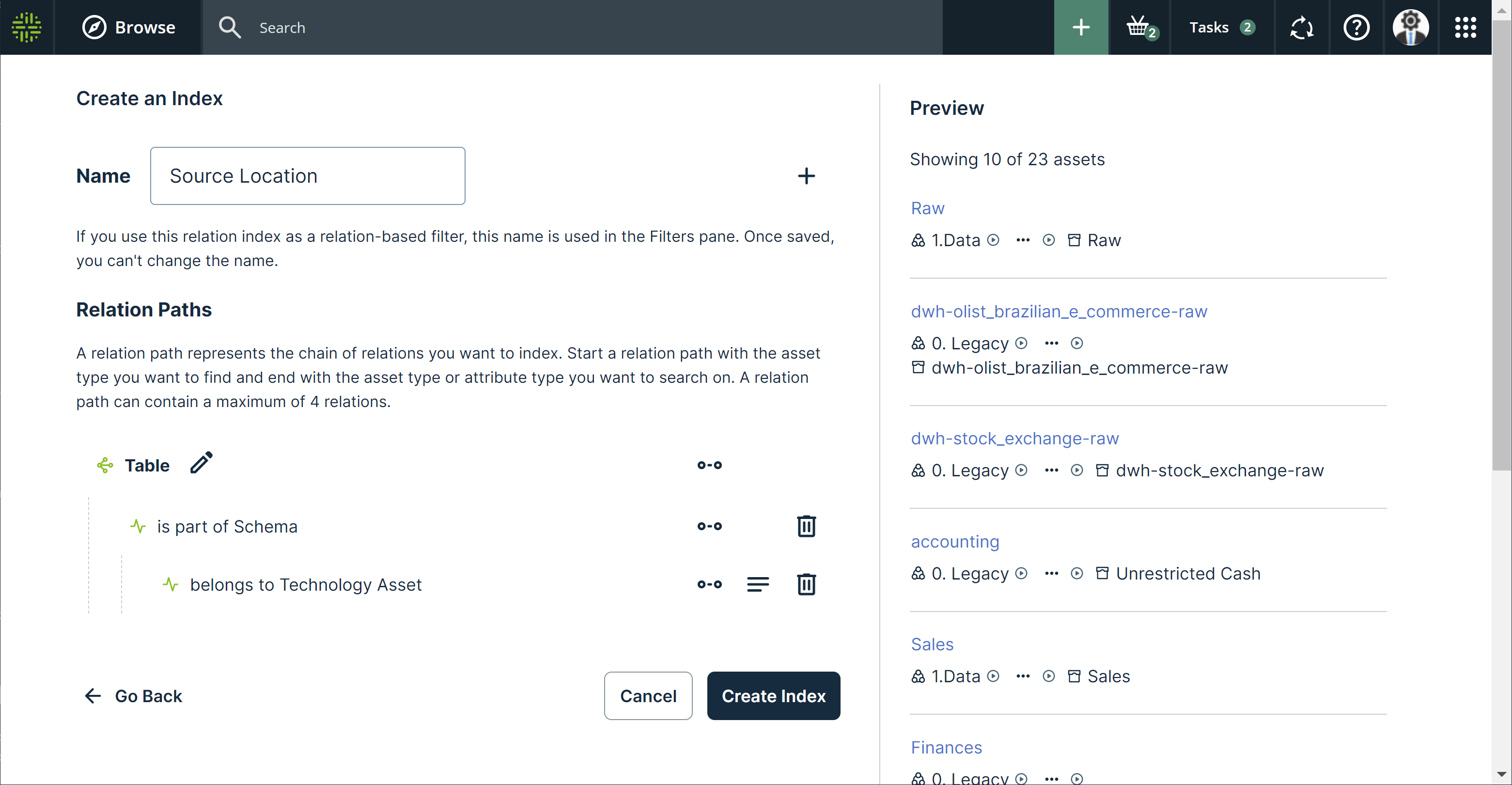
Task: Open the shopping basket icon
Action: [1139, 27]
